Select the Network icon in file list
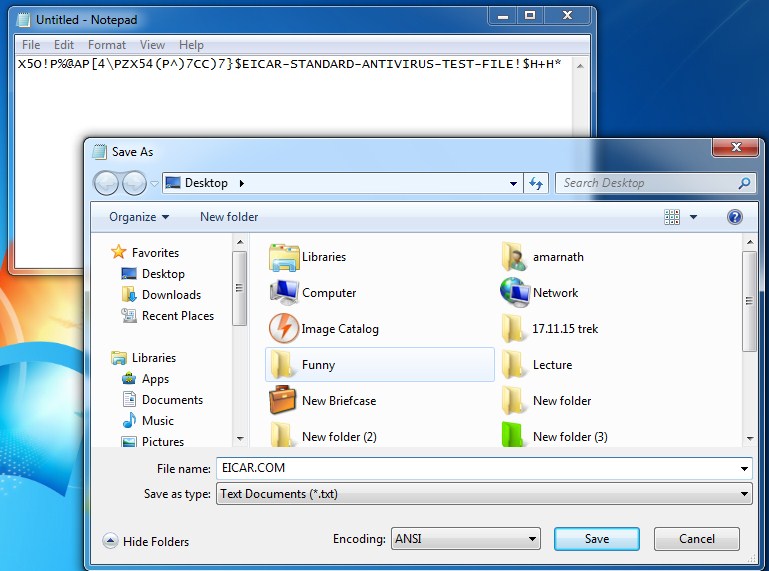The width and height of the screenshot is (769, 571). click(514, 292)
